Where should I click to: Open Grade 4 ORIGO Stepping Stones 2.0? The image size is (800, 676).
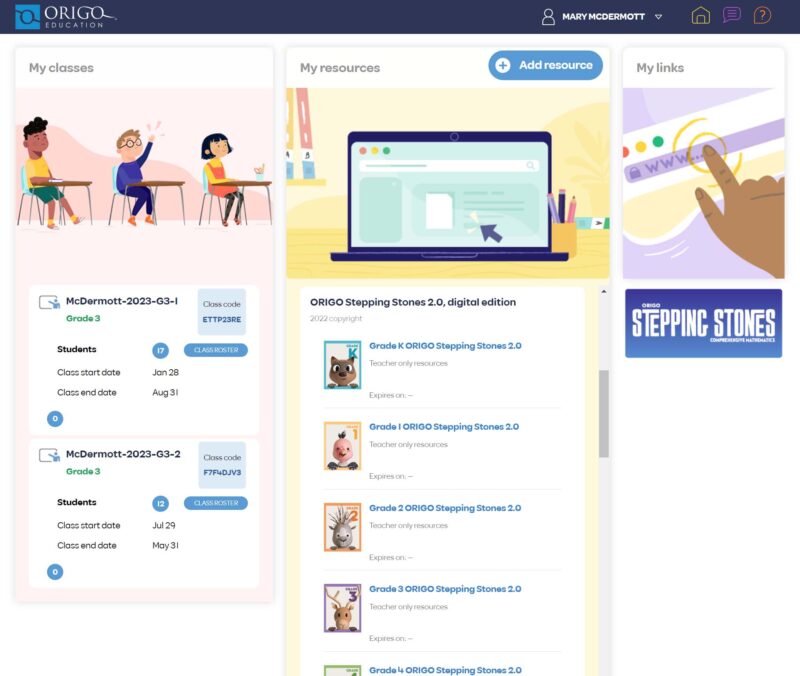(x=445, y=669)
